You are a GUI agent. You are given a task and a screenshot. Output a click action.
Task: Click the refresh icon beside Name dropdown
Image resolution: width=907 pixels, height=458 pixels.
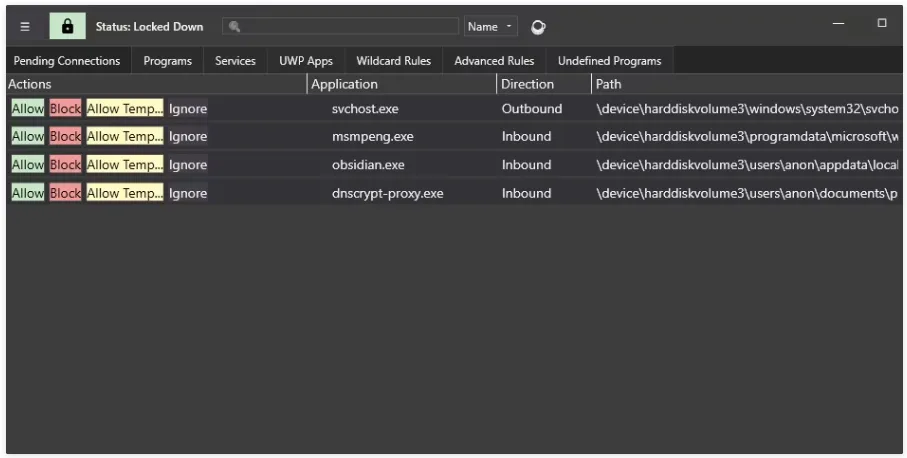coord(538,27)
